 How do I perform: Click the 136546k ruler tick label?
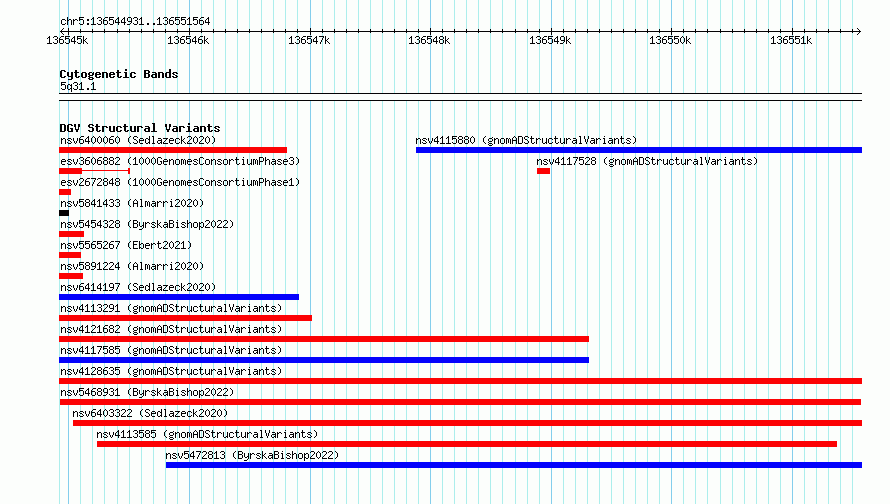188,40
